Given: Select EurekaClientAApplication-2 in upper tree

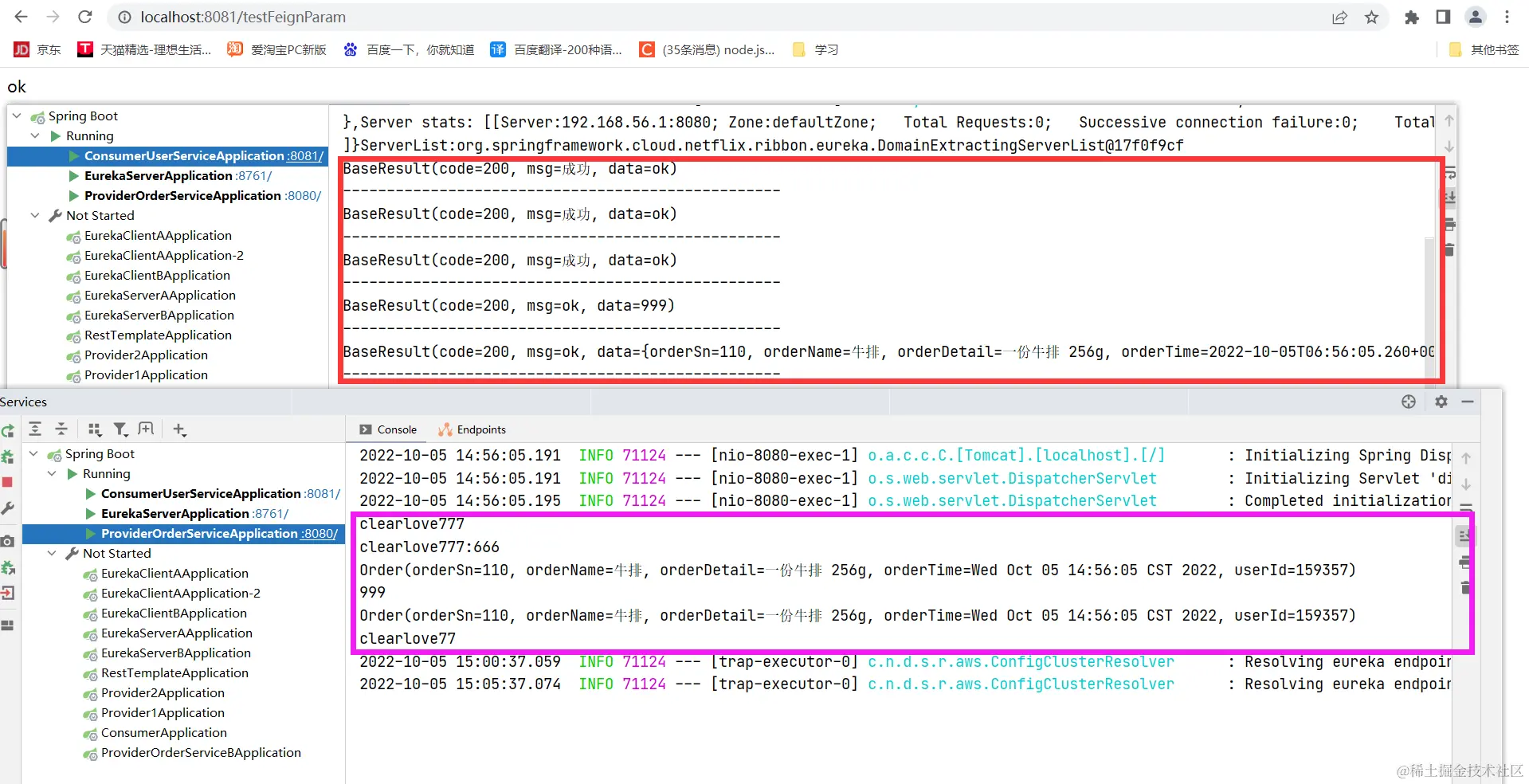Looking at the screenshot, I should [x=164, y=255].
